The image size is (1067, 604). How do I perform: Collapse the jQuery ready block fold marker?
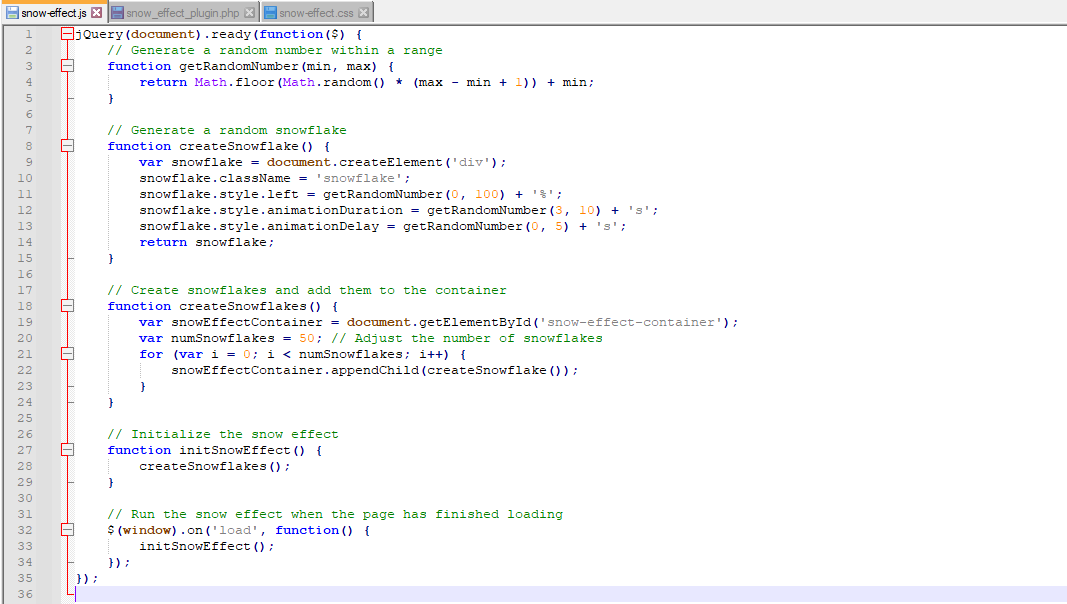67,34
